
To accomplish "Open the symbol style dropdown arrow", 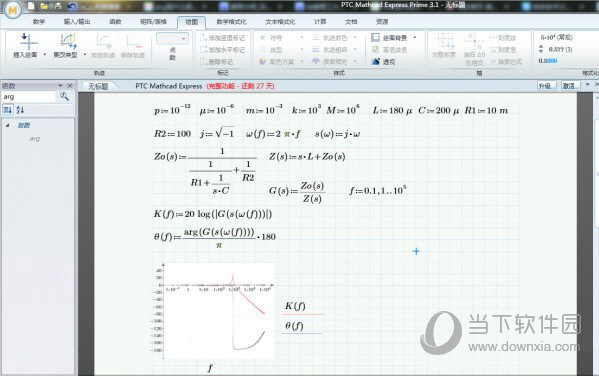I will [x=302, y=38].
